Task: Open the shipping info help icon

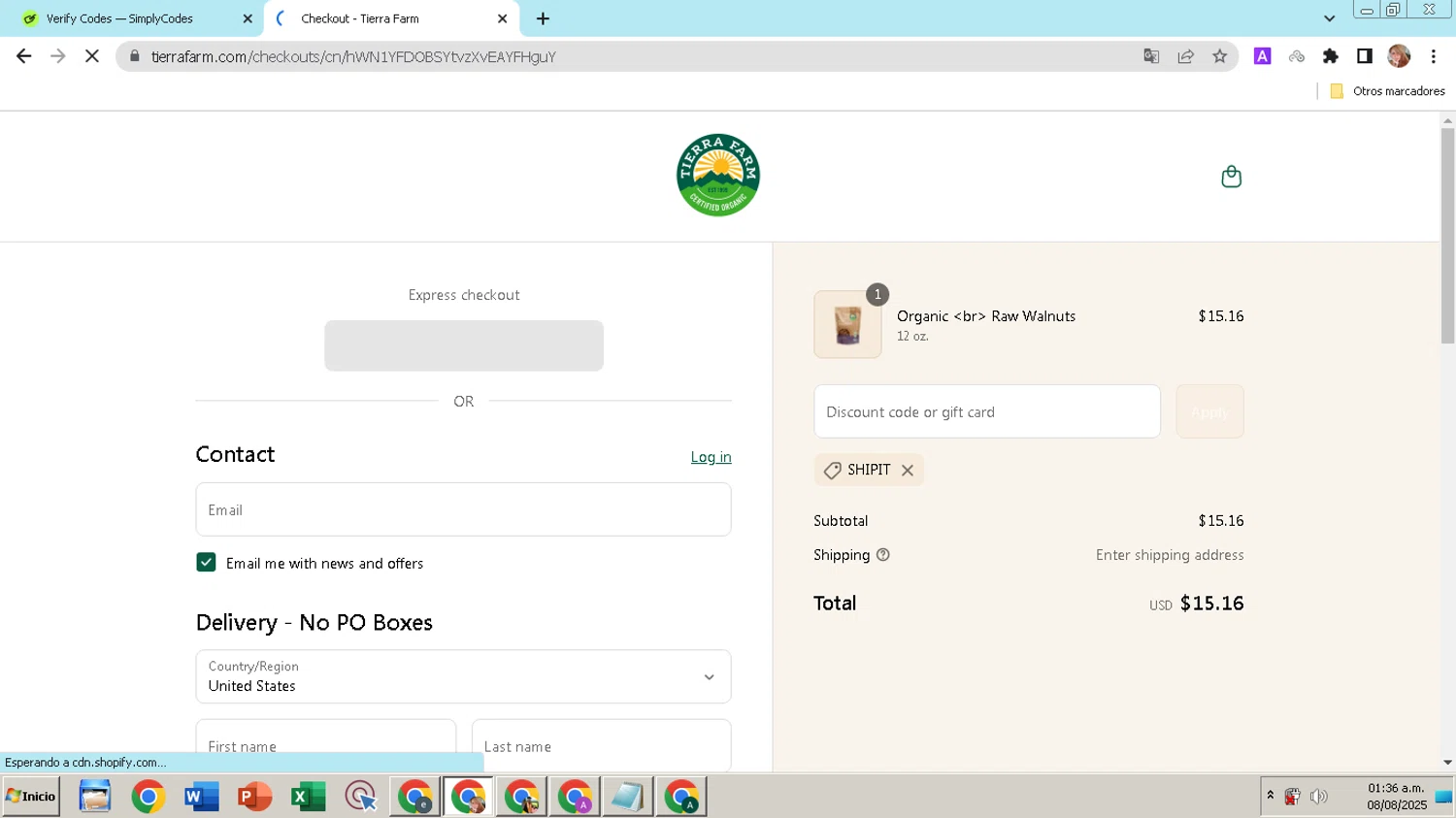Action: (883, 555)
